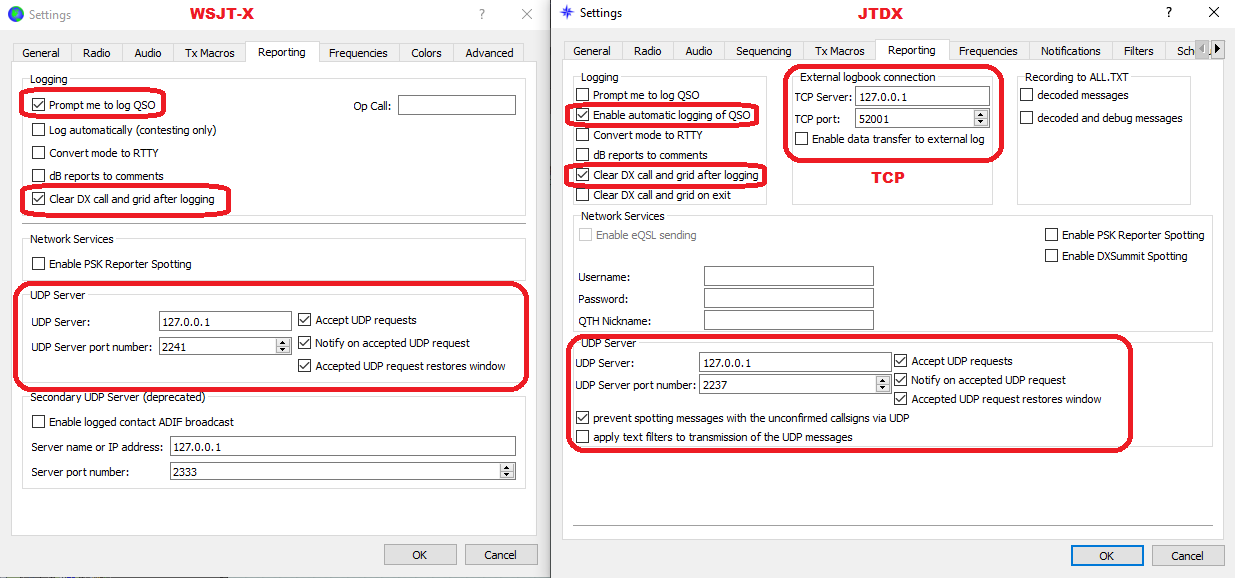Close the JTDX Settings window
Viewport: 1235px width, 578px height.
(1213, 13)
